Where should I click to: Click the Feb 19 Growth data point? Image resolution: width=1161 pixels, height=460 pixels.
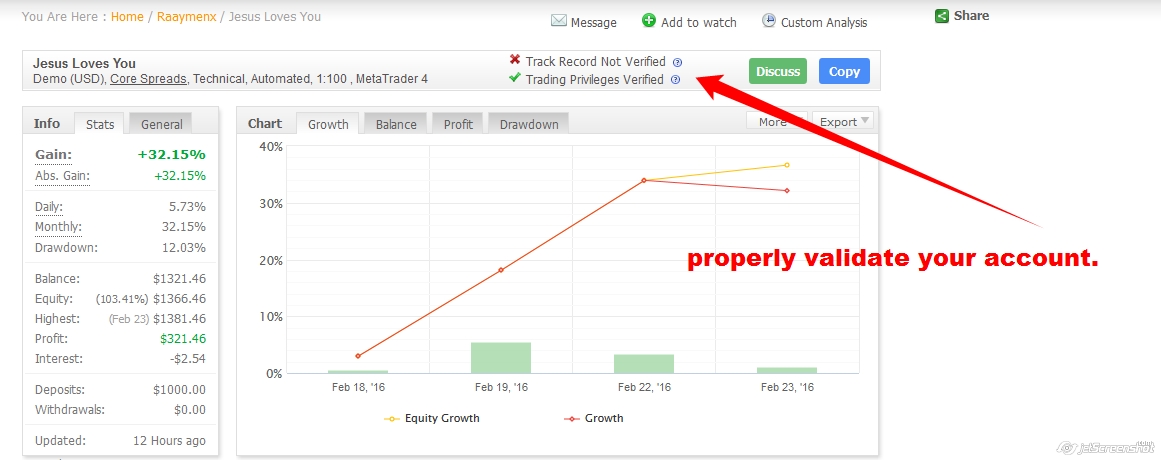coord(501,270)
